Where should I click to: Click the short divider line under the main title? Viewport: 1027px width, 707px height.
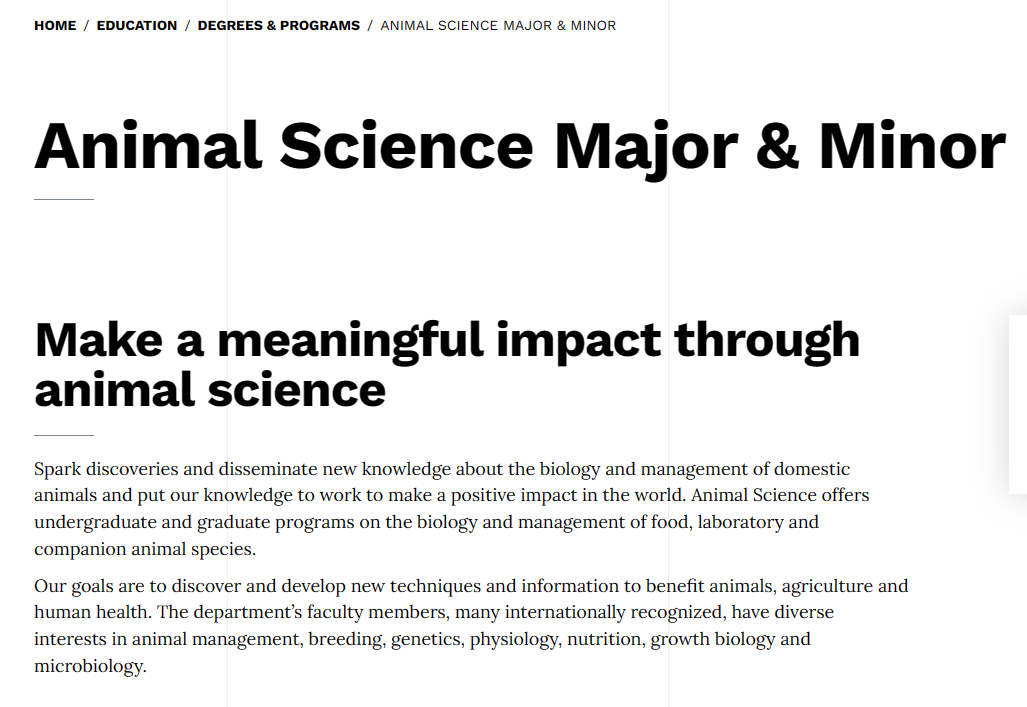point(64,199)
